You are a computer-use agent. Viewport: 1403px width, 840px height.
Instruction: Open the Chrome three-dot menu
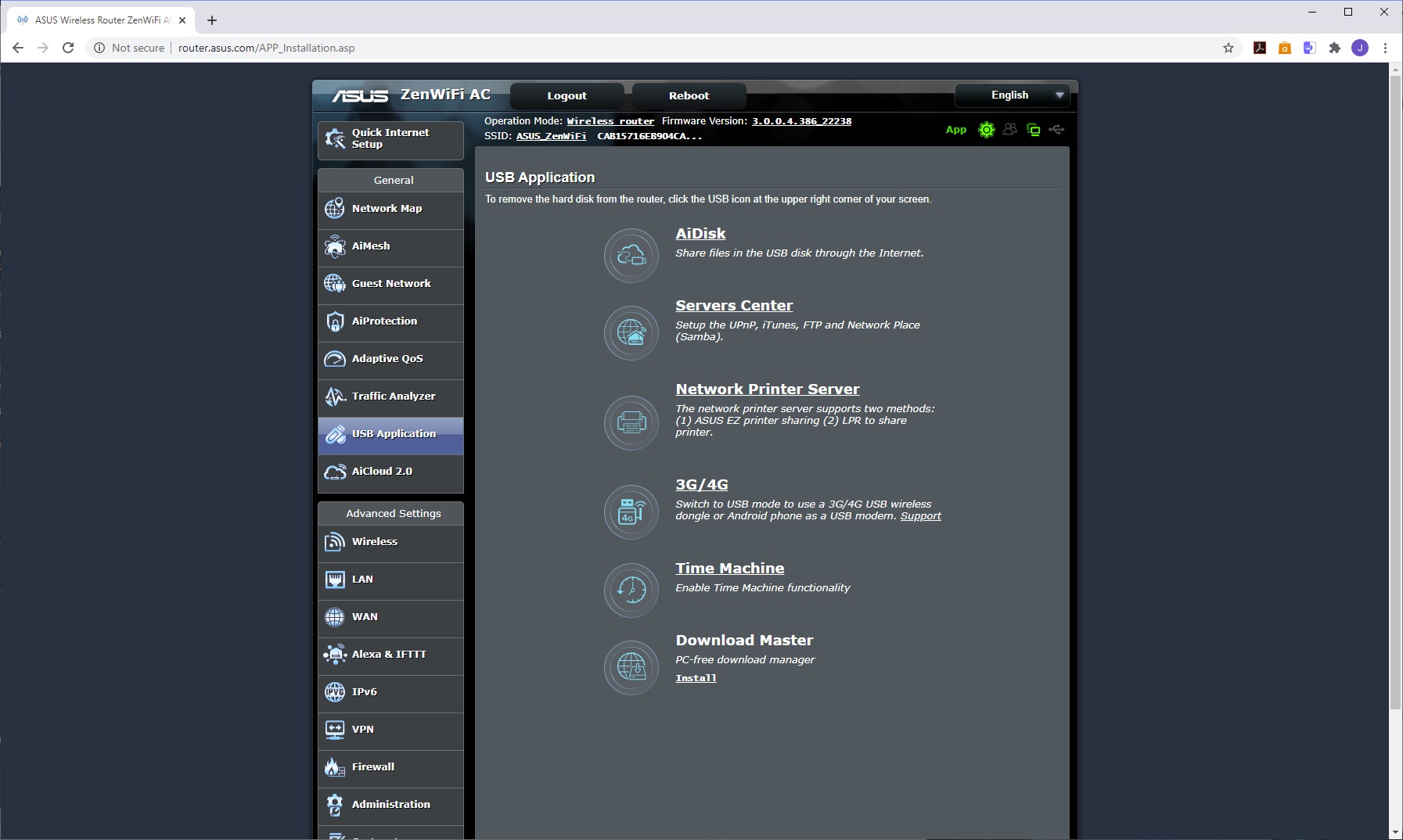point(1385,48)
